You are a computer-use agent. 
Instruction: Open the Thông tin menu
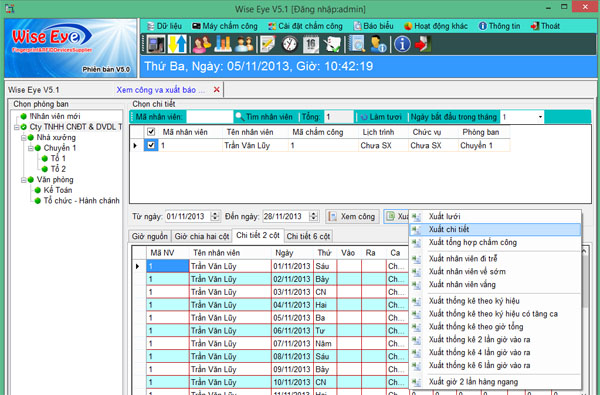pos(499,26)
